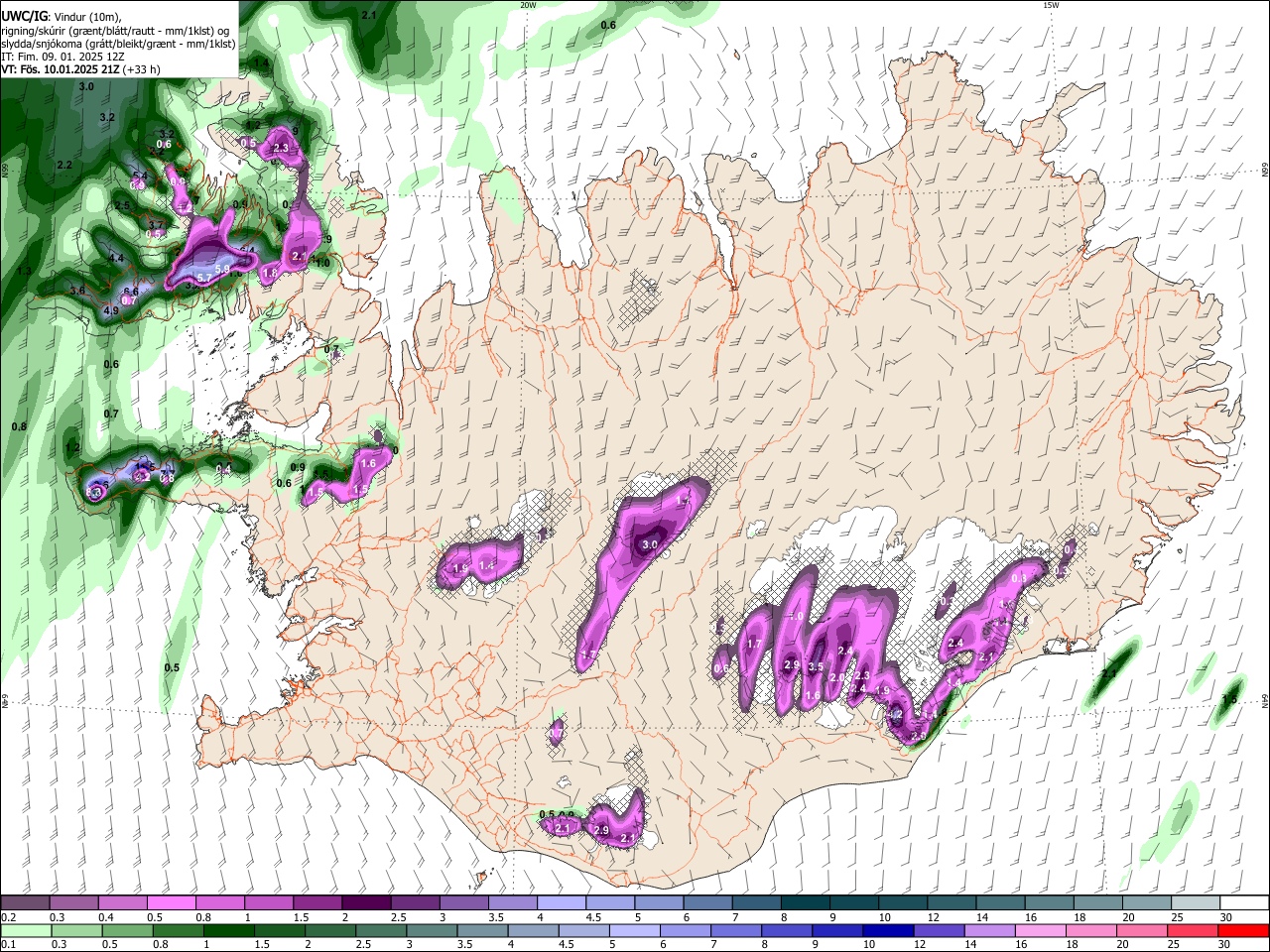Pick the snow legend swatch between 1.5 and 2

pyautogui.click(x=317, y=902)
